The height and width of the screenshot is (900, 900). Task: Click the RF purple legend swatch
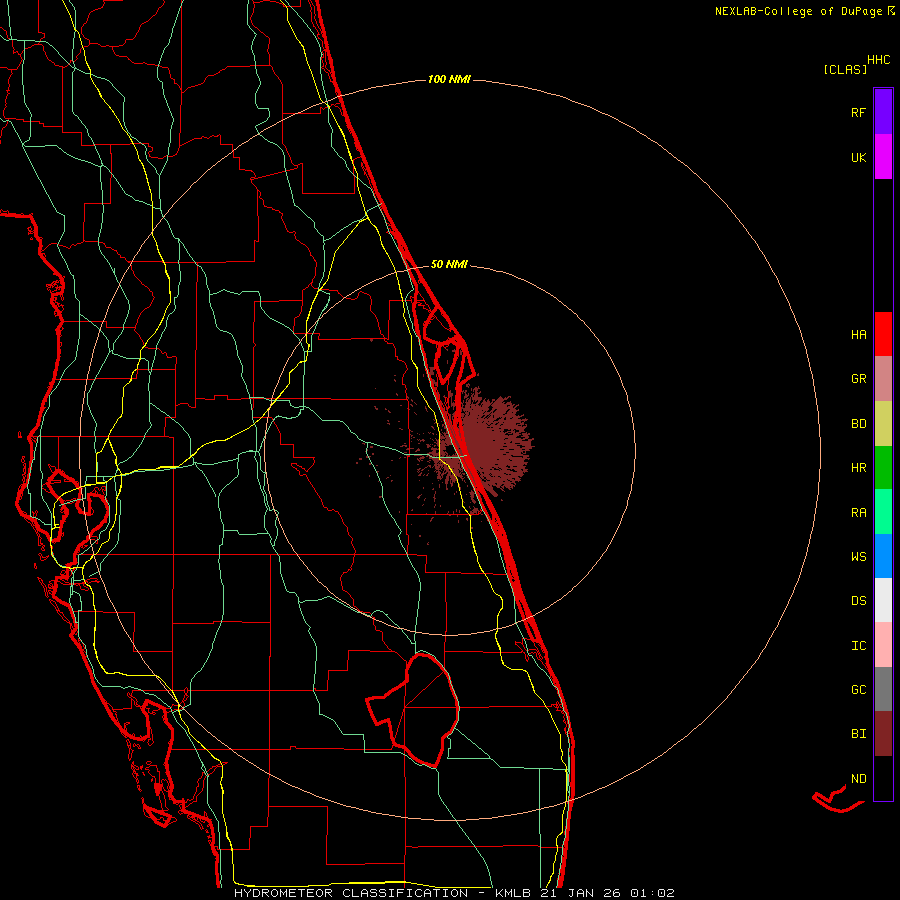coord(883,112)
